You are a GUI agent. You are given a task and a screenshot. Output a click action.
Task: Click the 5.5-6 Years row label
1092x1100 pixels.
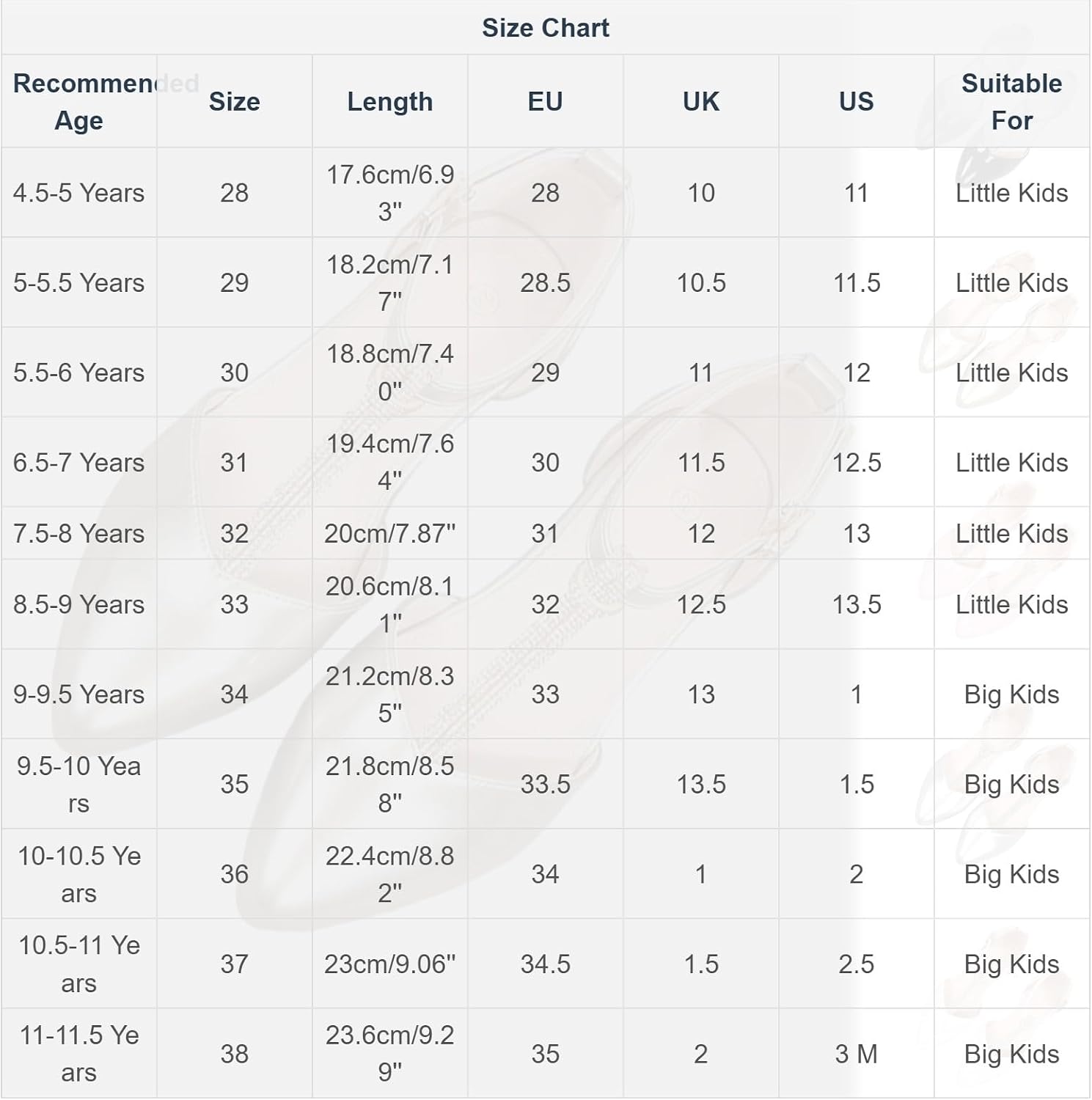(x=79, y=373)
